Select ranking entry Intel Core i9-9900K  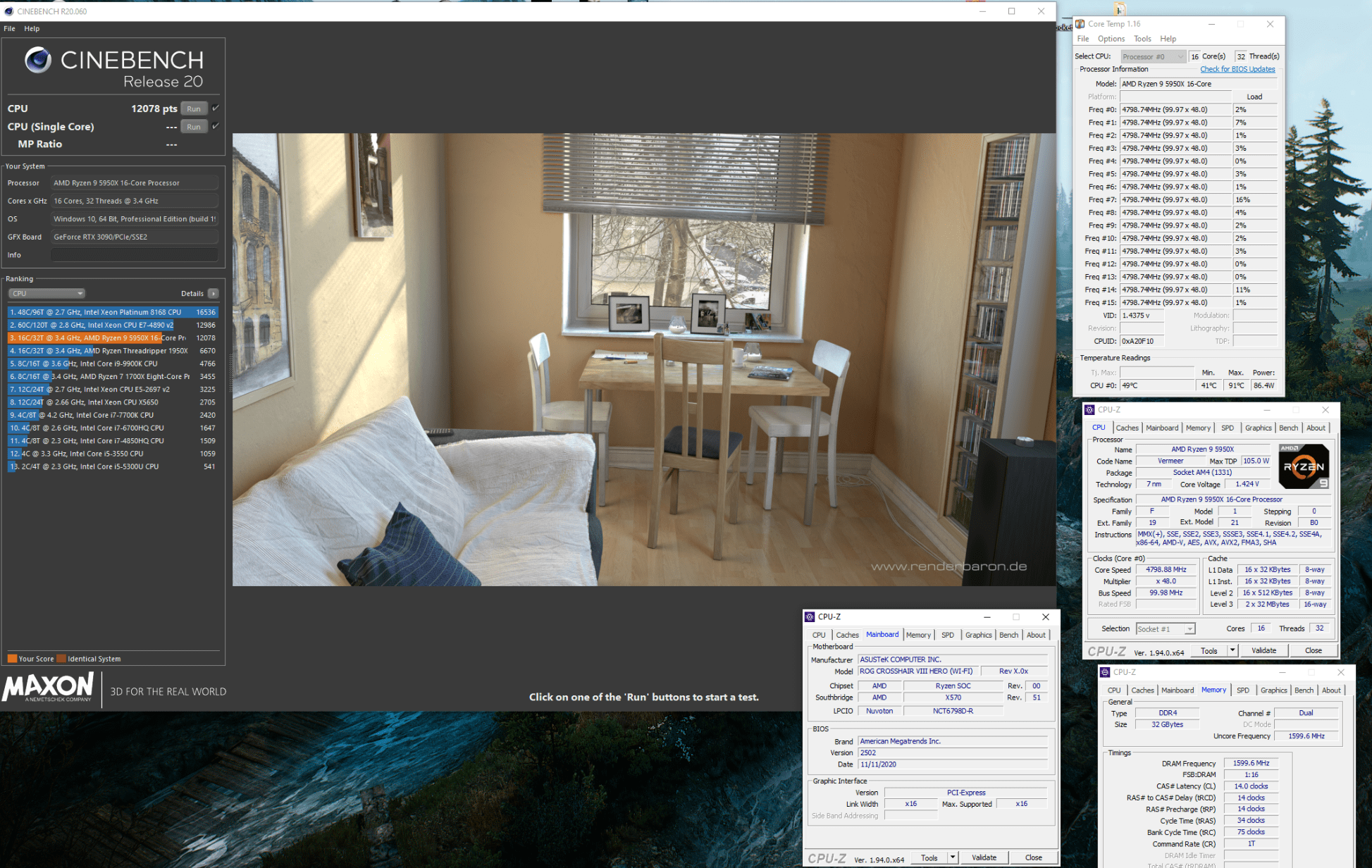click(x=113, y=364)
